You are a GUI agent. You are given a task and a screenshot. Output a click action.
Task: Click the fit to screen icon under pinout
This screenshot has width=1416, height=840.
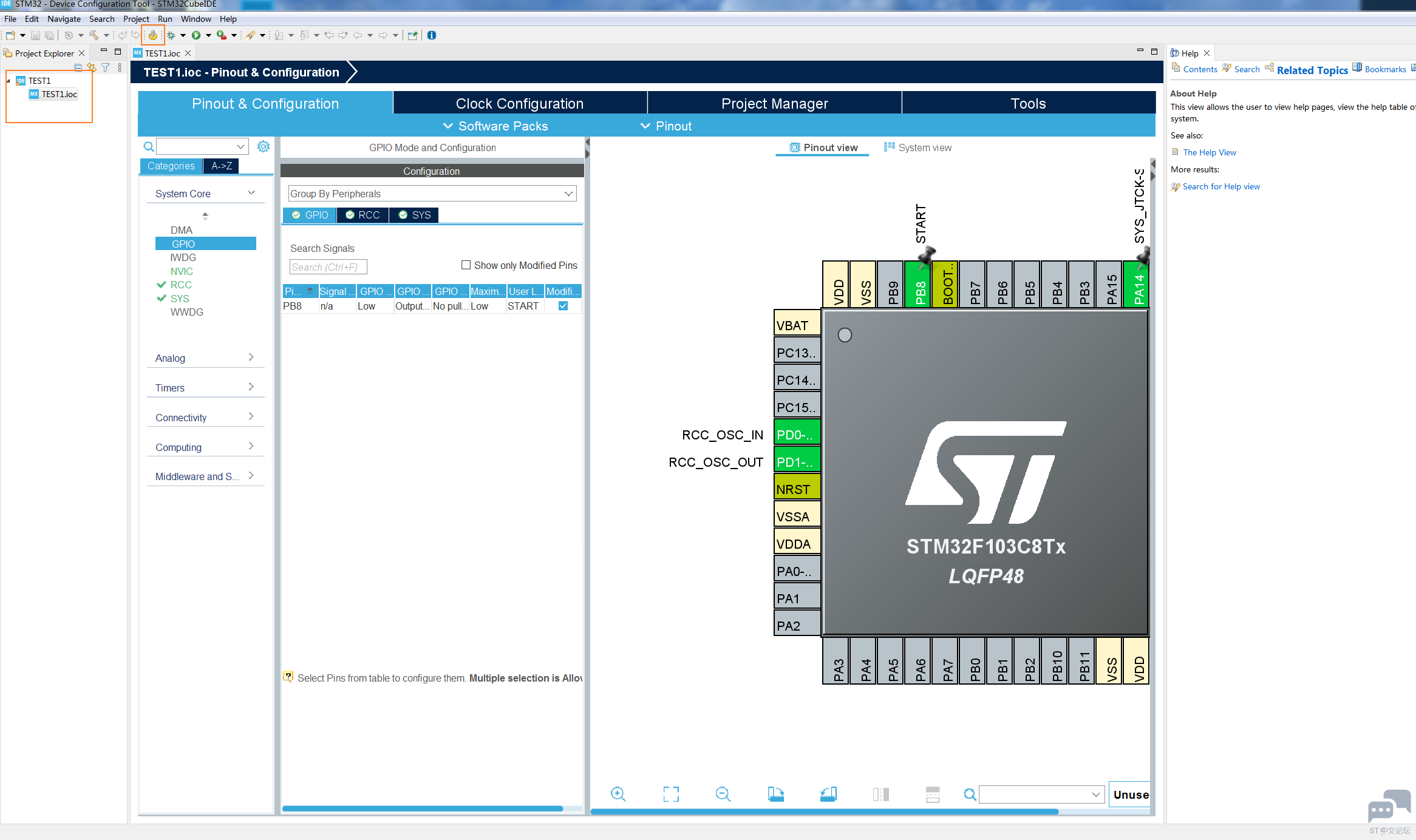[x=671, y=794]
